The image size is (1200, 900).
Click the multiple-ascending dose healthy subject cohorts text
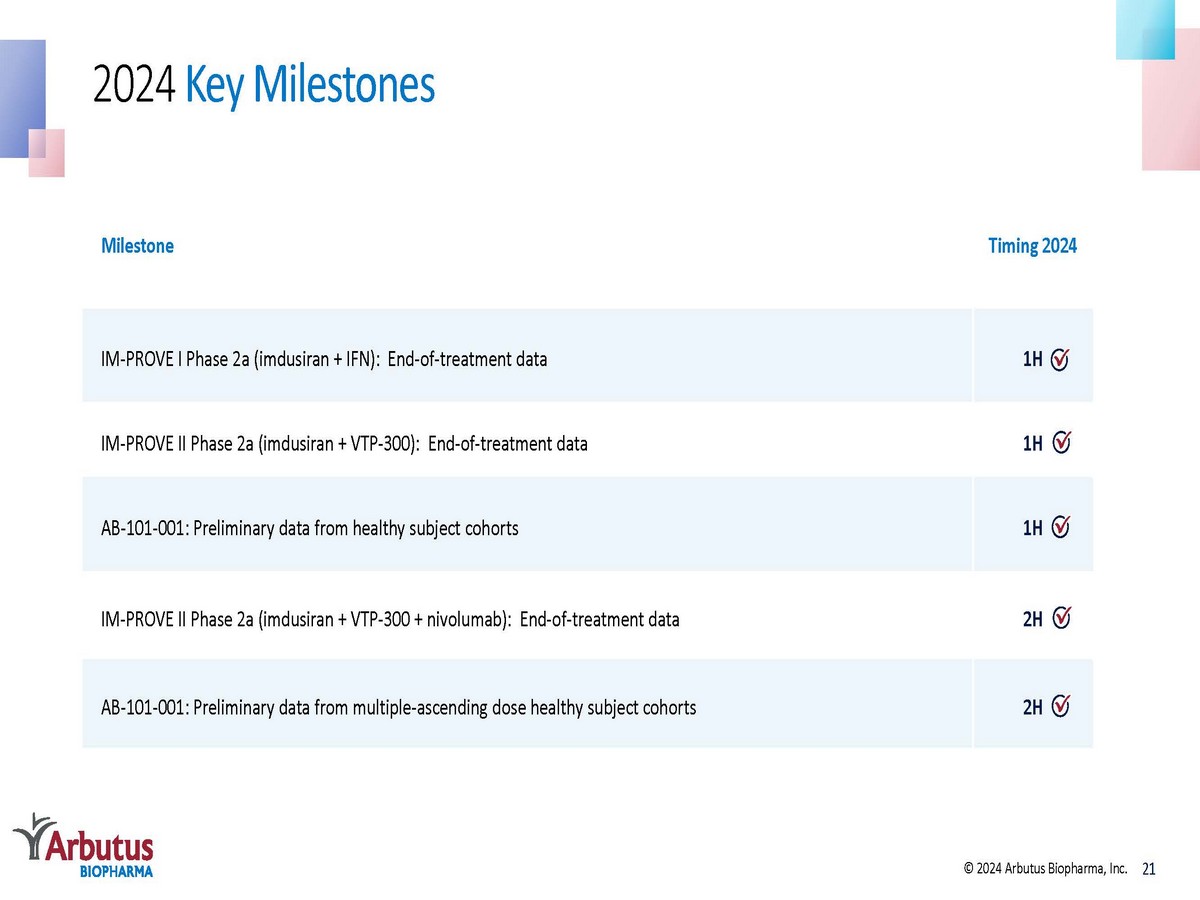coord(398,708)
